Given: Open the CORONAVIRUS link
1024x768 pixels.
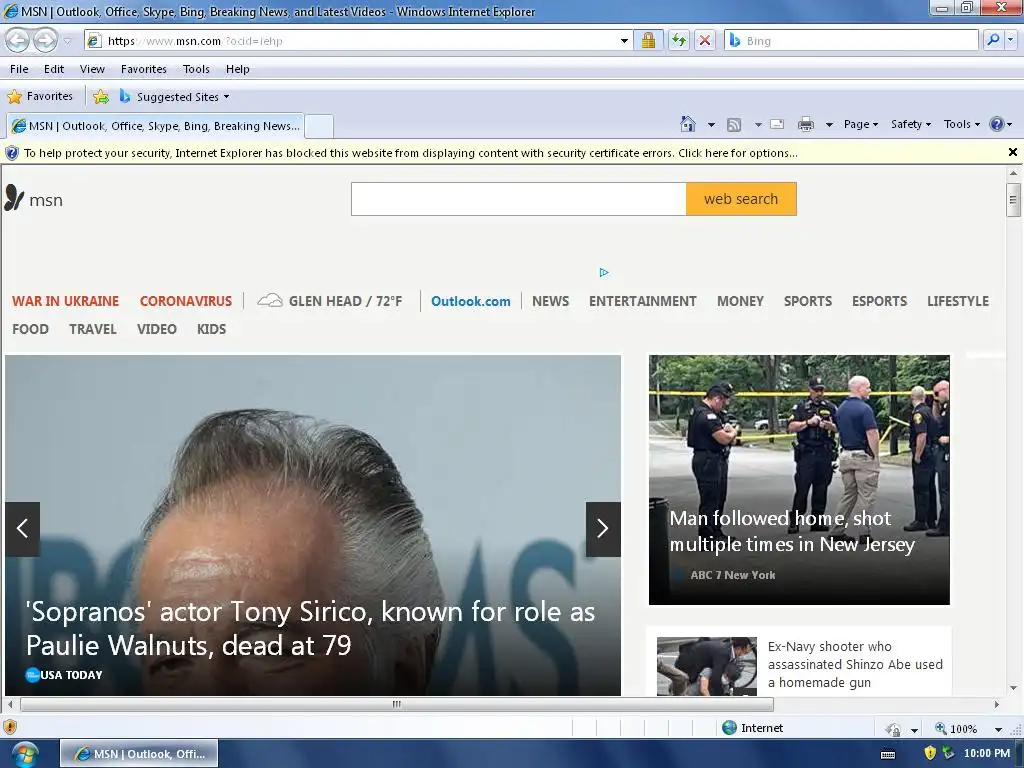Looking at the screenshot, I should (x=185, y=301).
